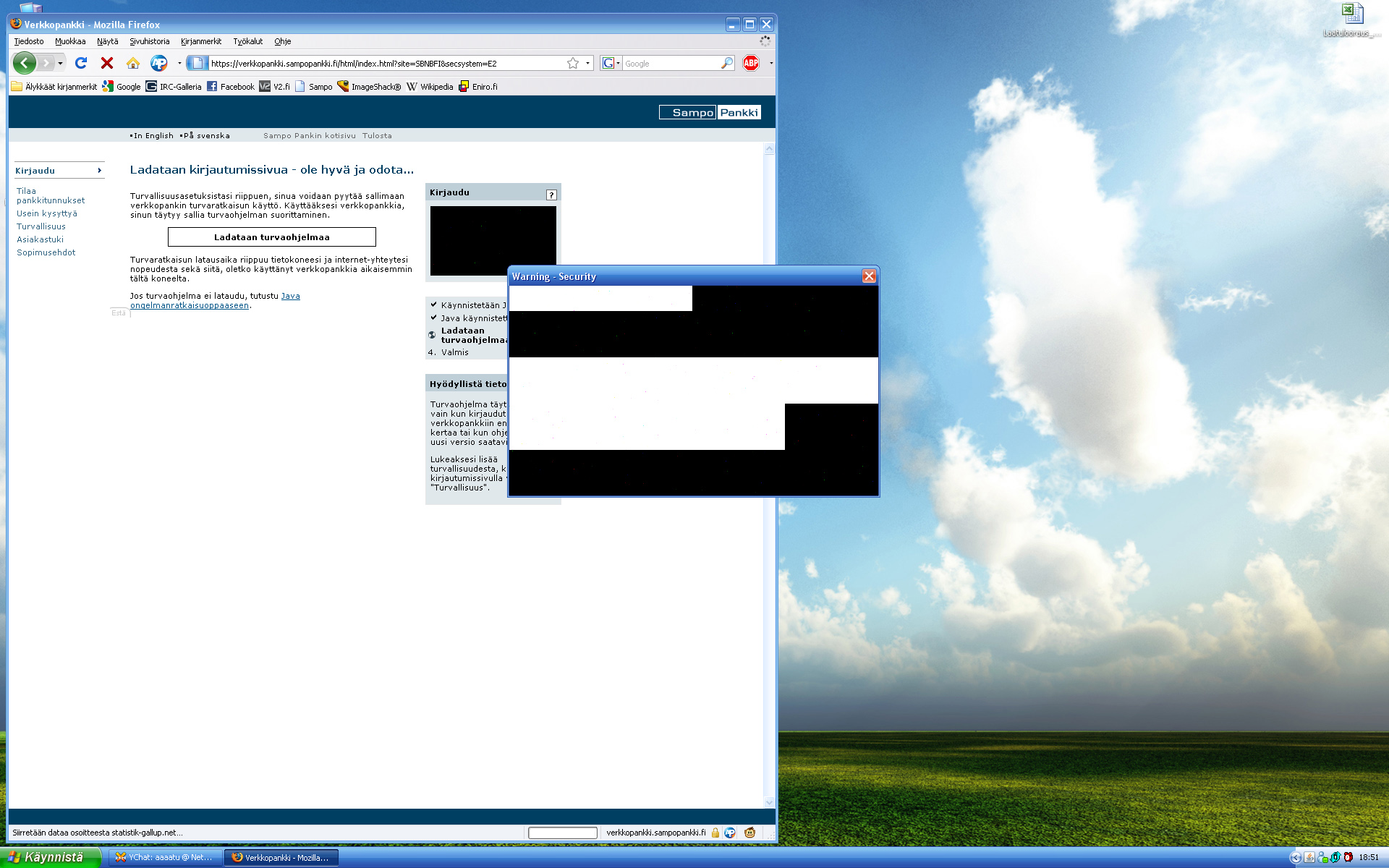Open the Käynnistä start button

coord(48,857)
